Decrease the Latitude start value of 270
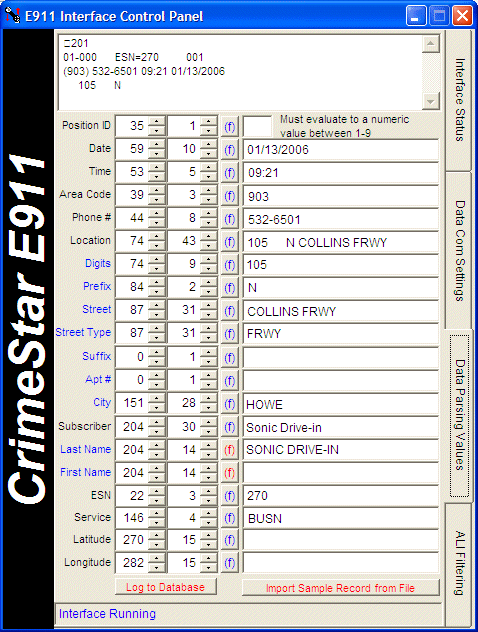Image resolution: width=478 pixels, height=632 pixels. (156, 545)
